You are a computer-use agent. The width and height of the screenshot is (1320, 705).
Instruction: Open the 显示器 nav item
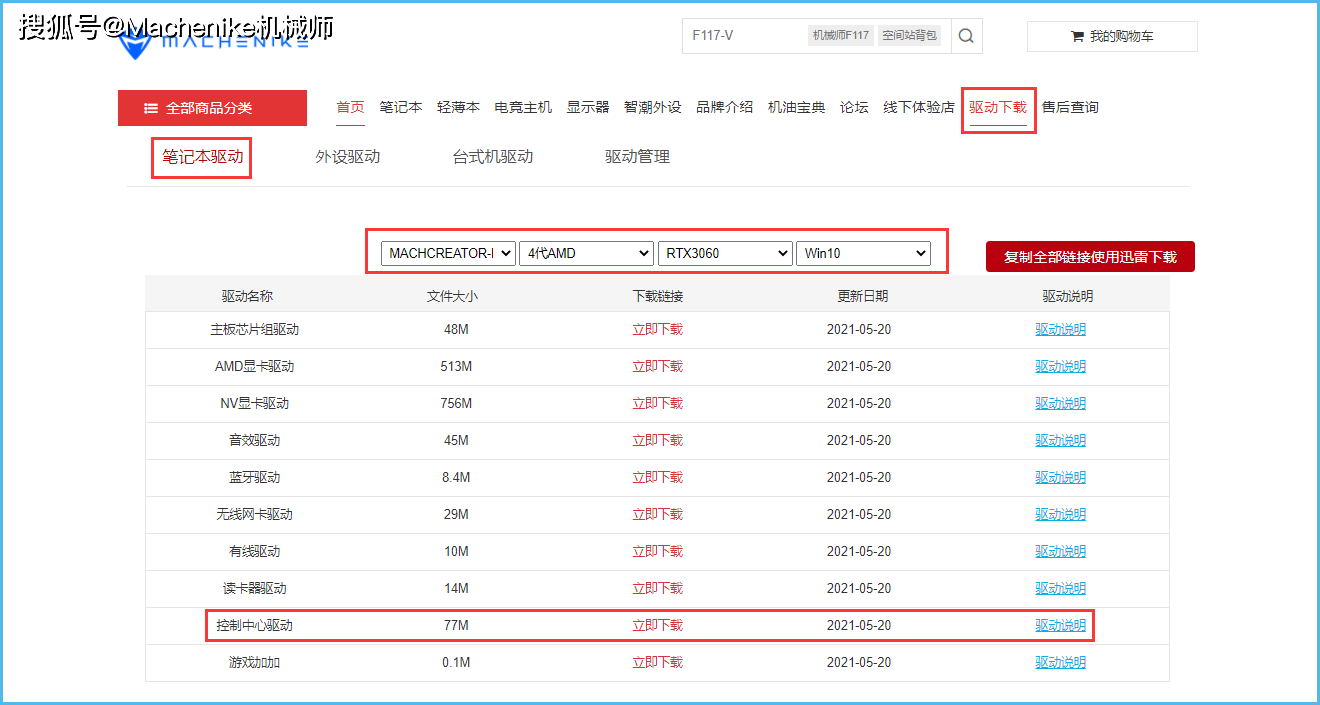coord(588,107)
